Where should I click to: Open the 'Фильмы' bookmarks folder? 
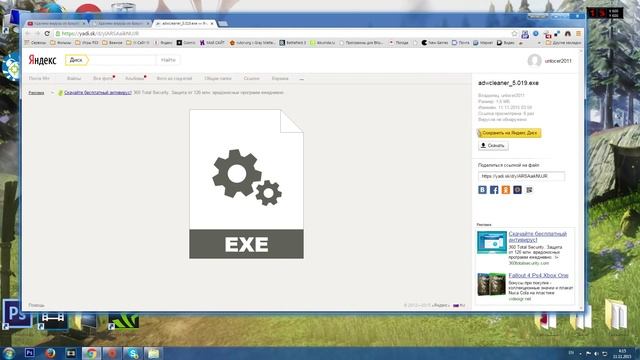point(61,42)
